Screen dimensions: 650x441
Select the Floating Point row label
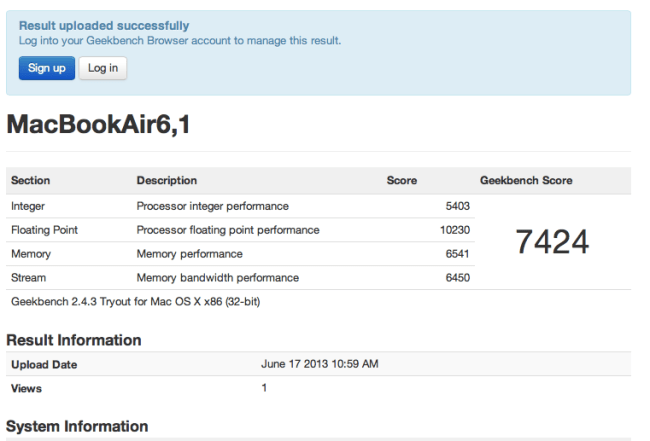coord(44,230)
